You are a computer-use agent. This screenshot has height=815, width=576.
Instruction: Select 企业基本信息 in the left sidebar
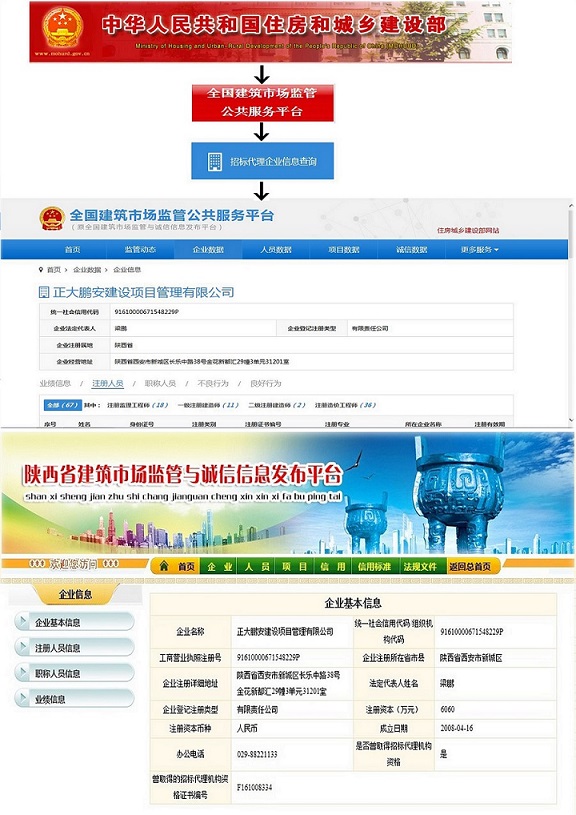tap(75, 622)
